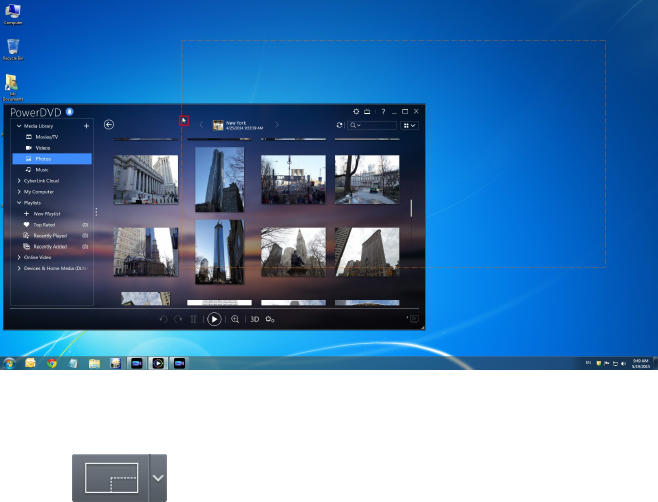Select the Flatiron Building photo
The height and width of the screenshot is (502, 658).
[367, 252]
